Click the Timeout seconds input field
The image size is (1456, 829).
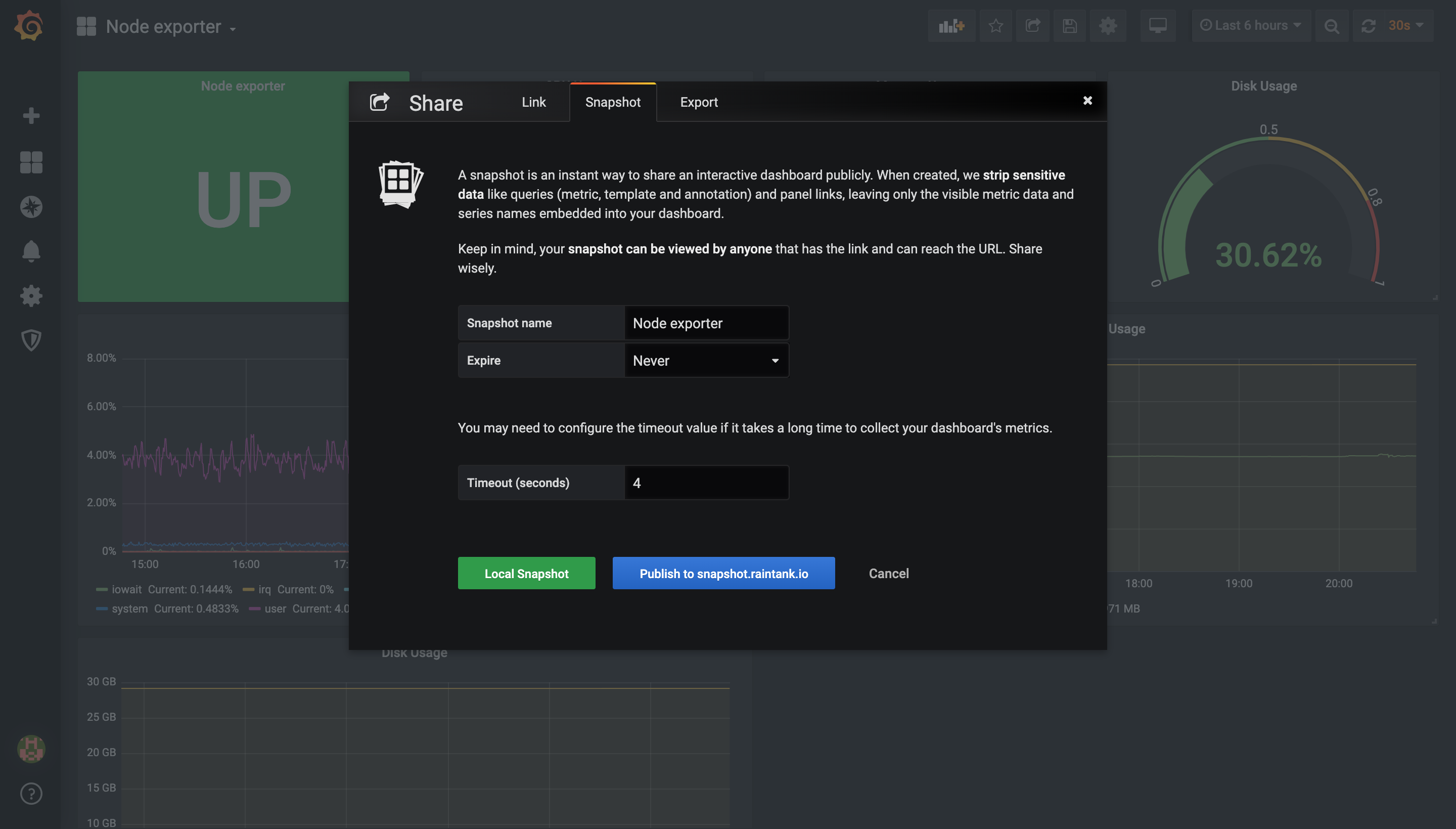click(x=706, y=483)
